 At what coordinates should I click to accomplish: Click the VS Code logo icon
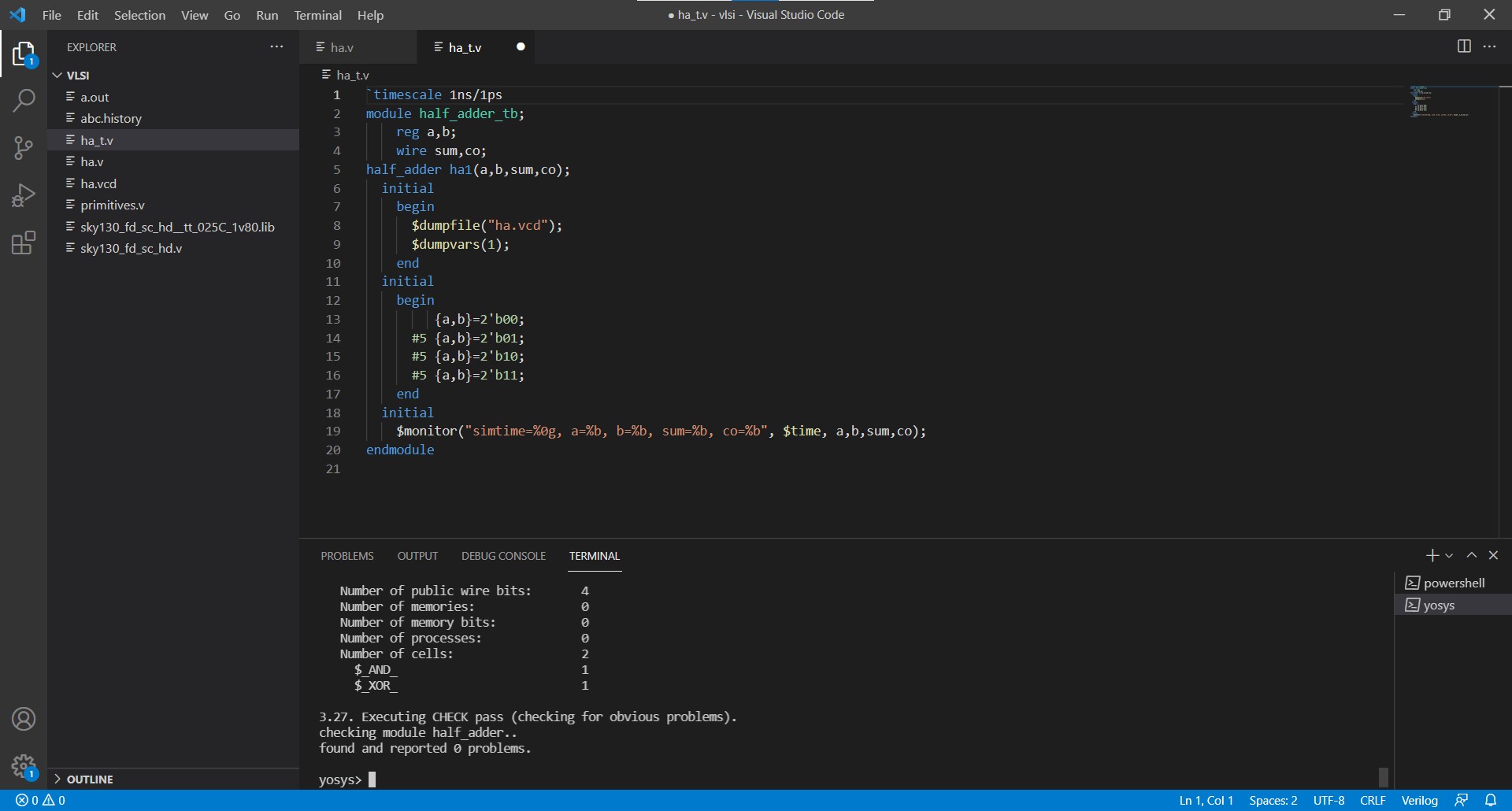tap(17, 15)
